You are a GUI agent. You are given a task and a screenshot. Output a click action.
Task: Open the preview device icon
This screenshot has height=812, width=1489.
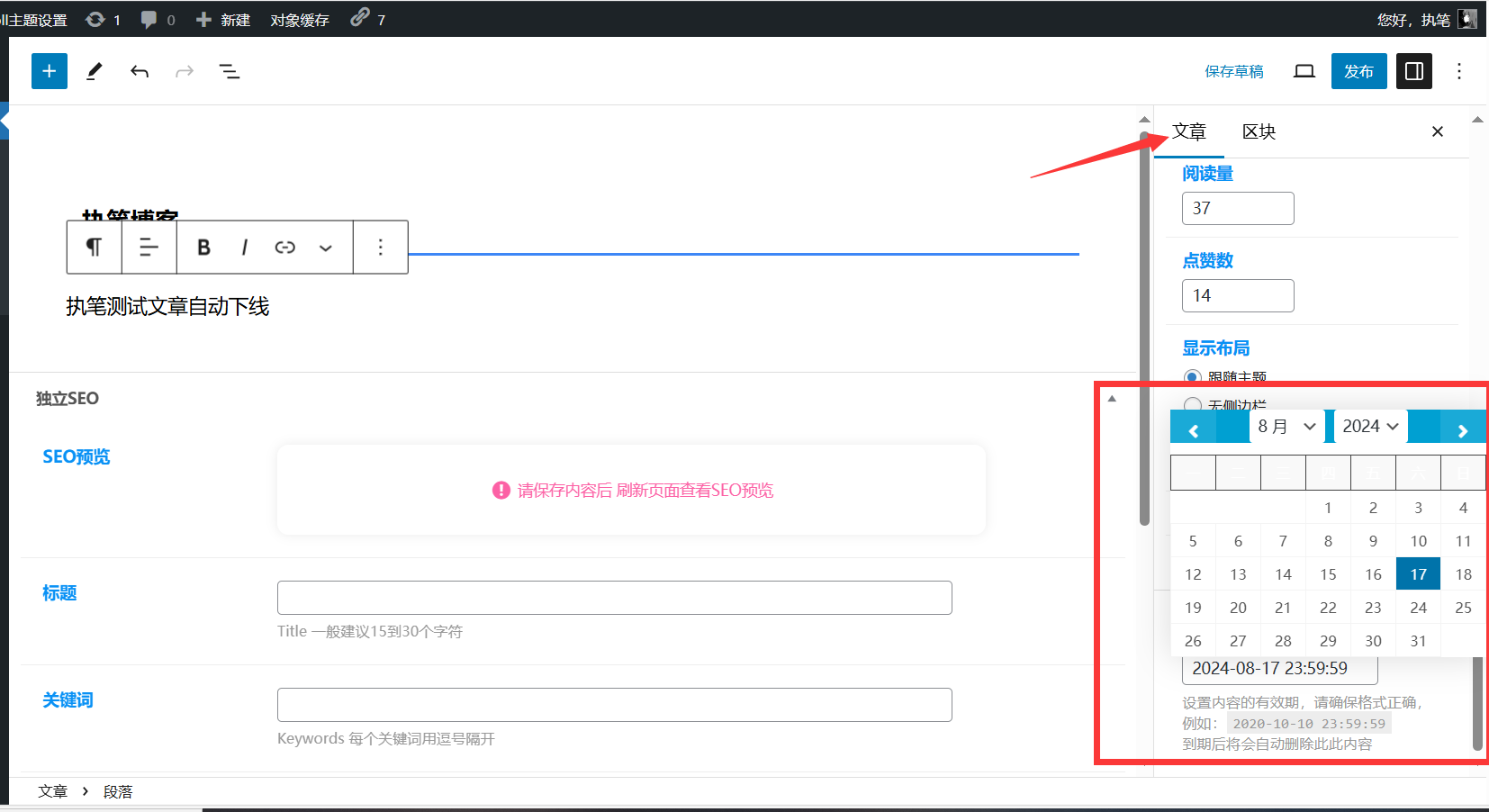[x=1304, y=71]
